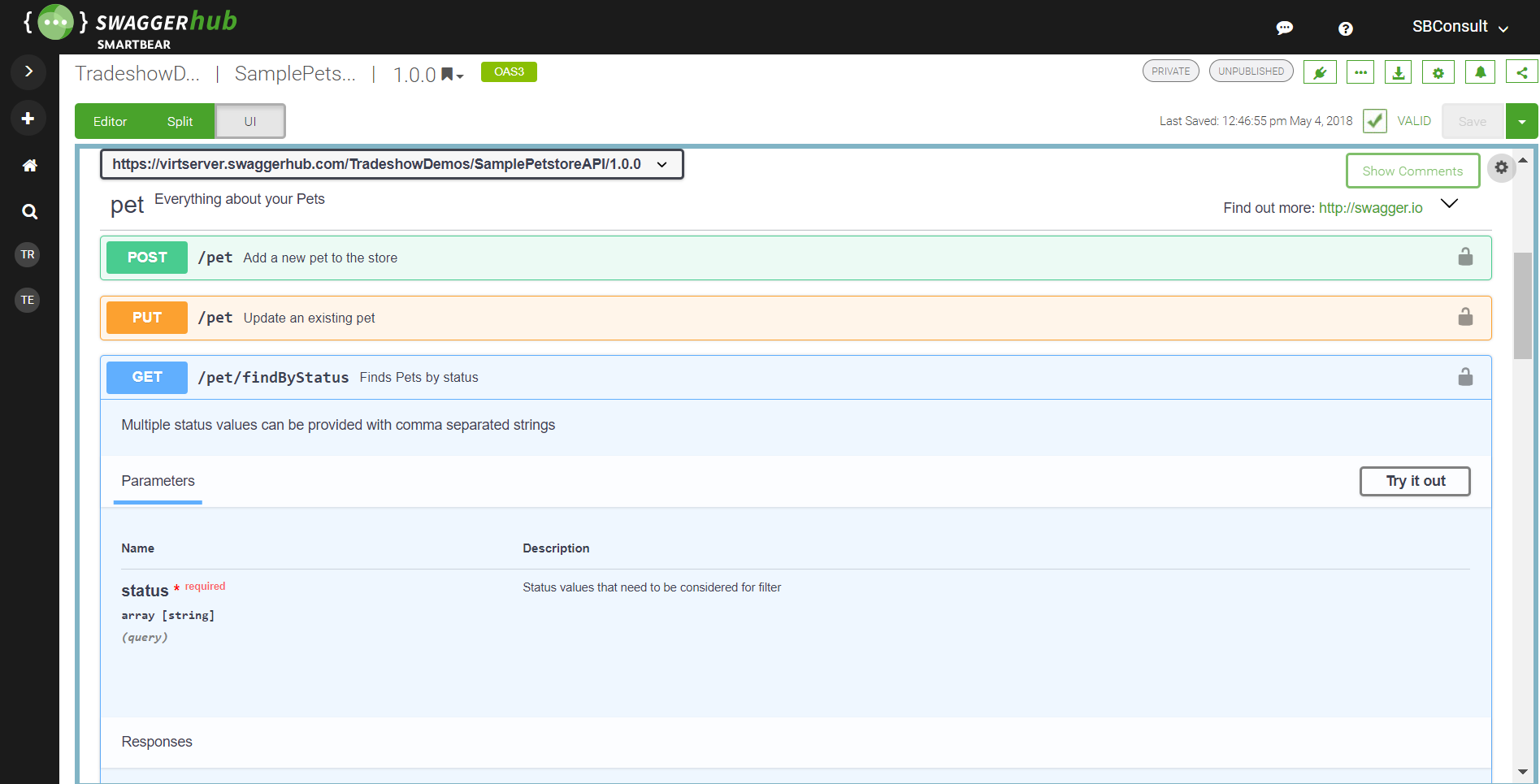Follow the http://swagger.io link
Screen dimensions: 1540x784
1370,208
